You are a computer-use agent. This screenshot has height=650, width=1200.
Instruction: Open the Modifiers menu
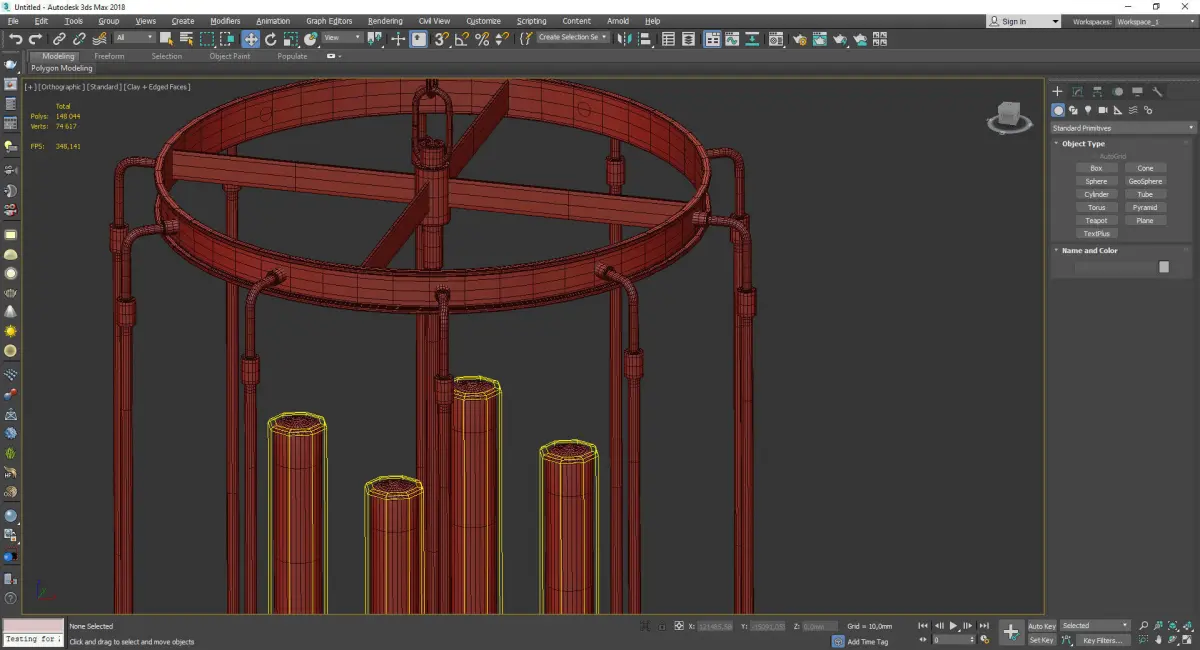click(x=225, y=21)
